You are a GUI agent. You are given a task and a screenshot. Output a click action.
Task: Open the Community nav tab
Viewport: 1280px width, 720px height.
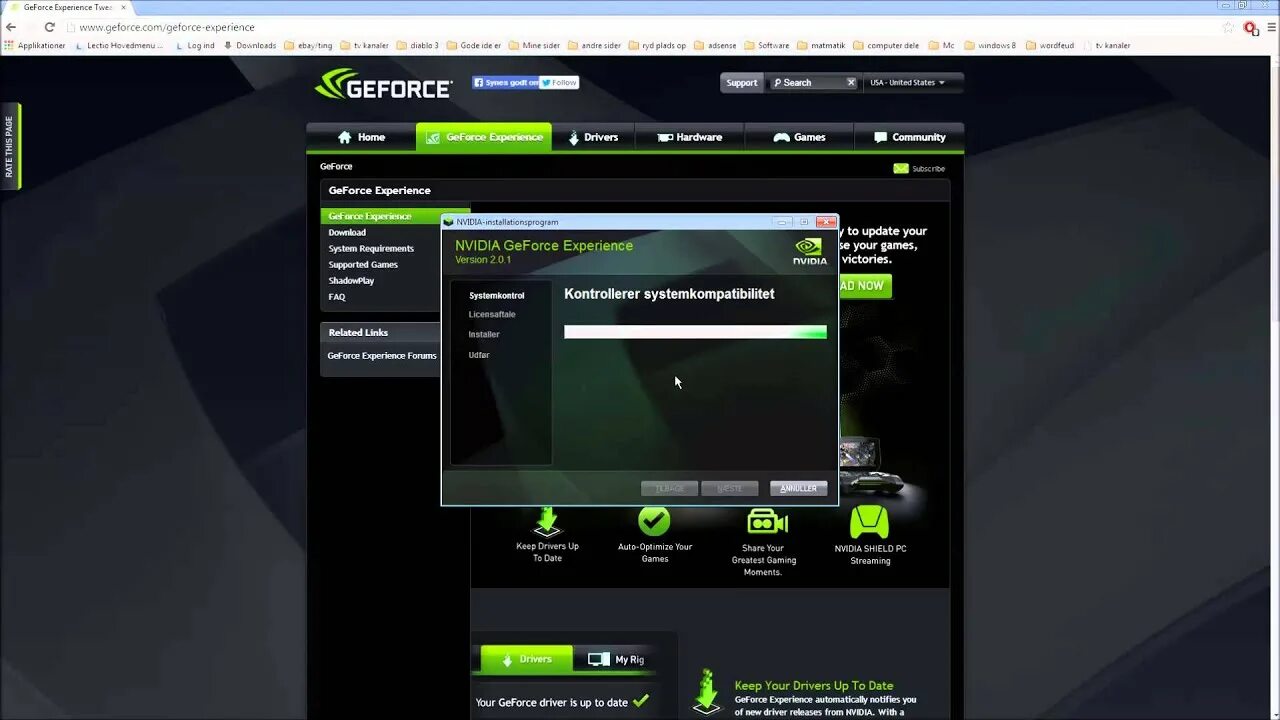tap(909, 137)
